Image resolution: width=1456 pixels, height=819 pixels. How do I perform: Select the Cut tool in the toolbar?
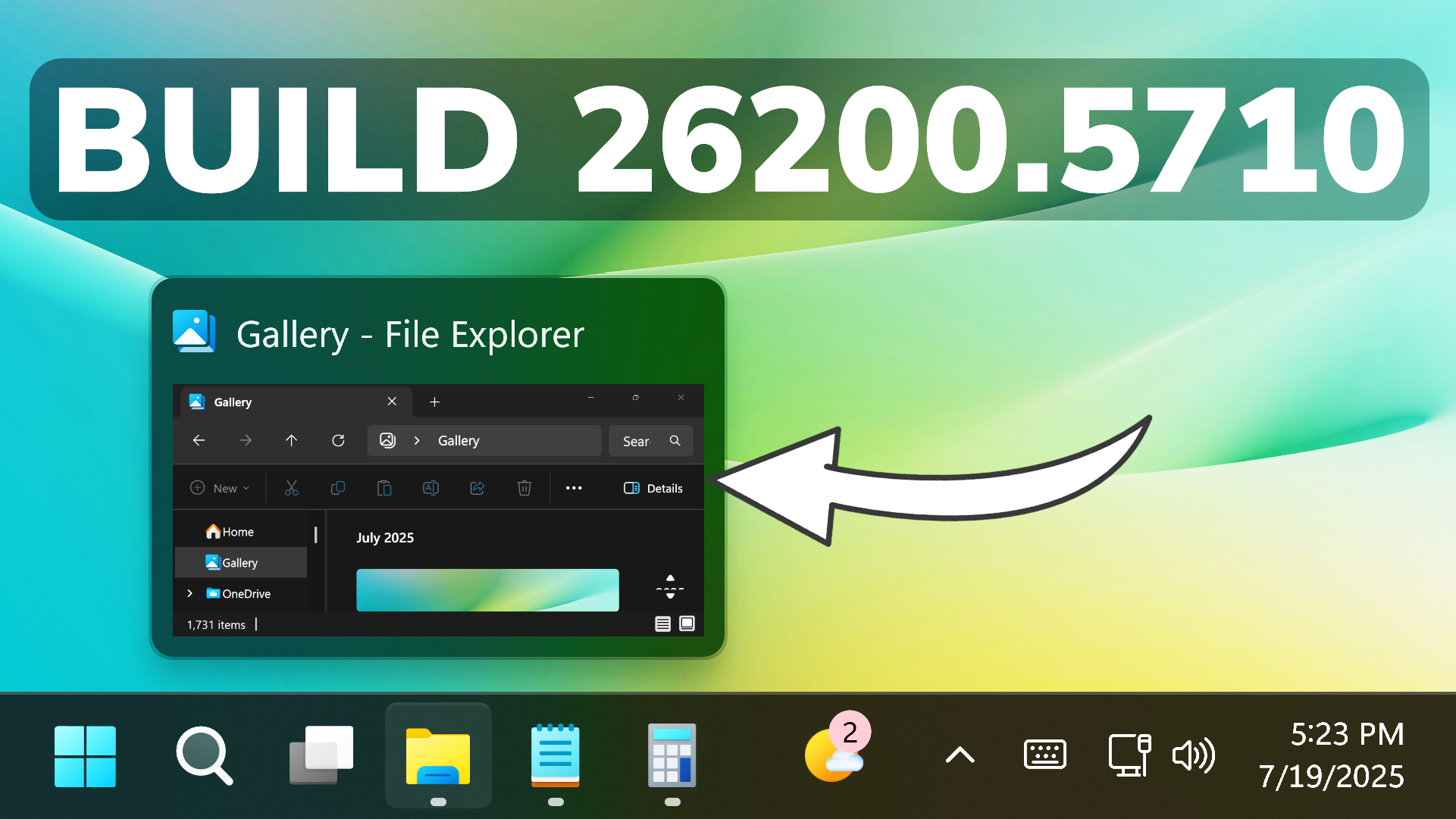coord(293,488)
